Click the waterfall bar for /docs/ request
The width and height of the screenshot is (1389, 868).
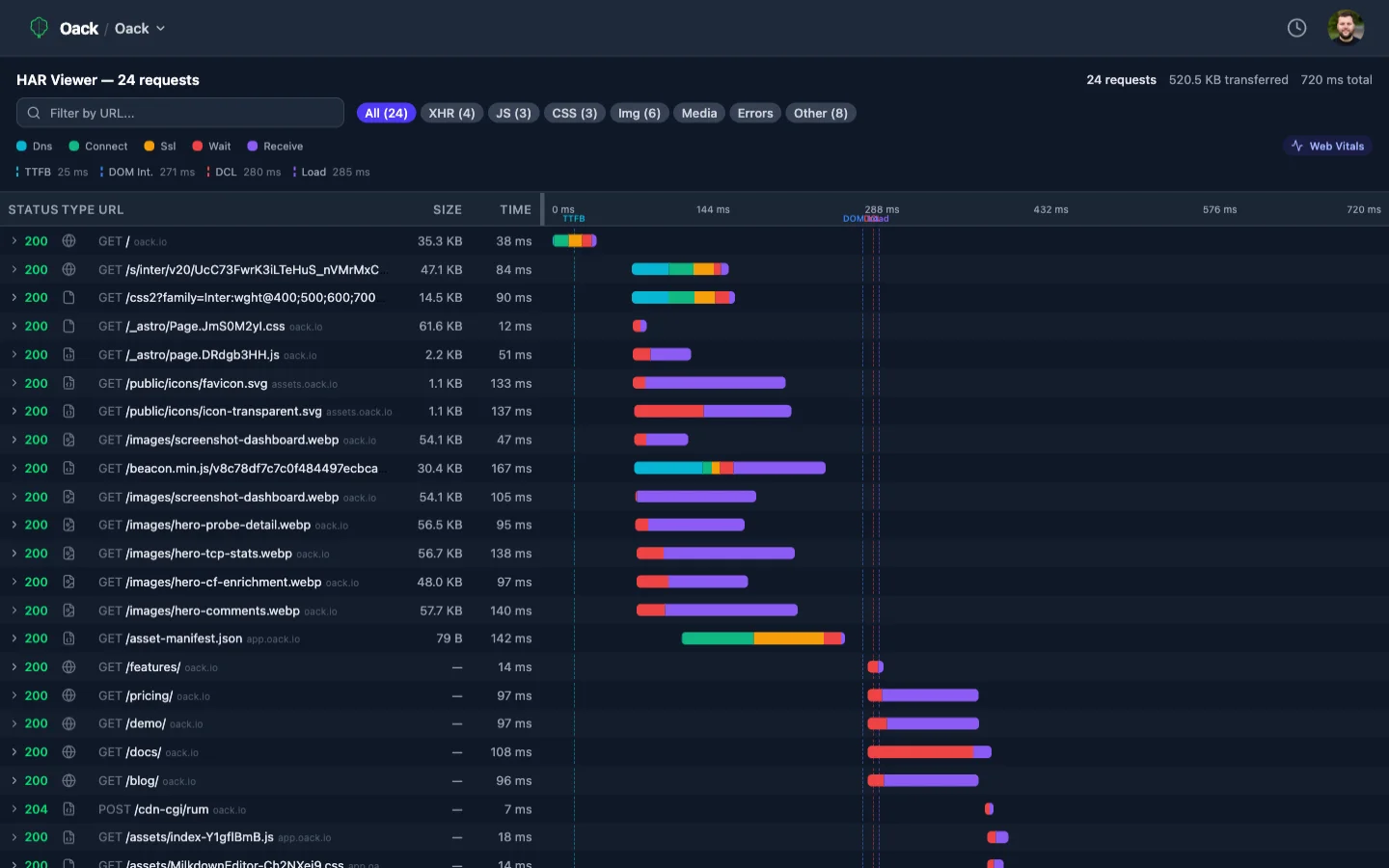[928, 752]
